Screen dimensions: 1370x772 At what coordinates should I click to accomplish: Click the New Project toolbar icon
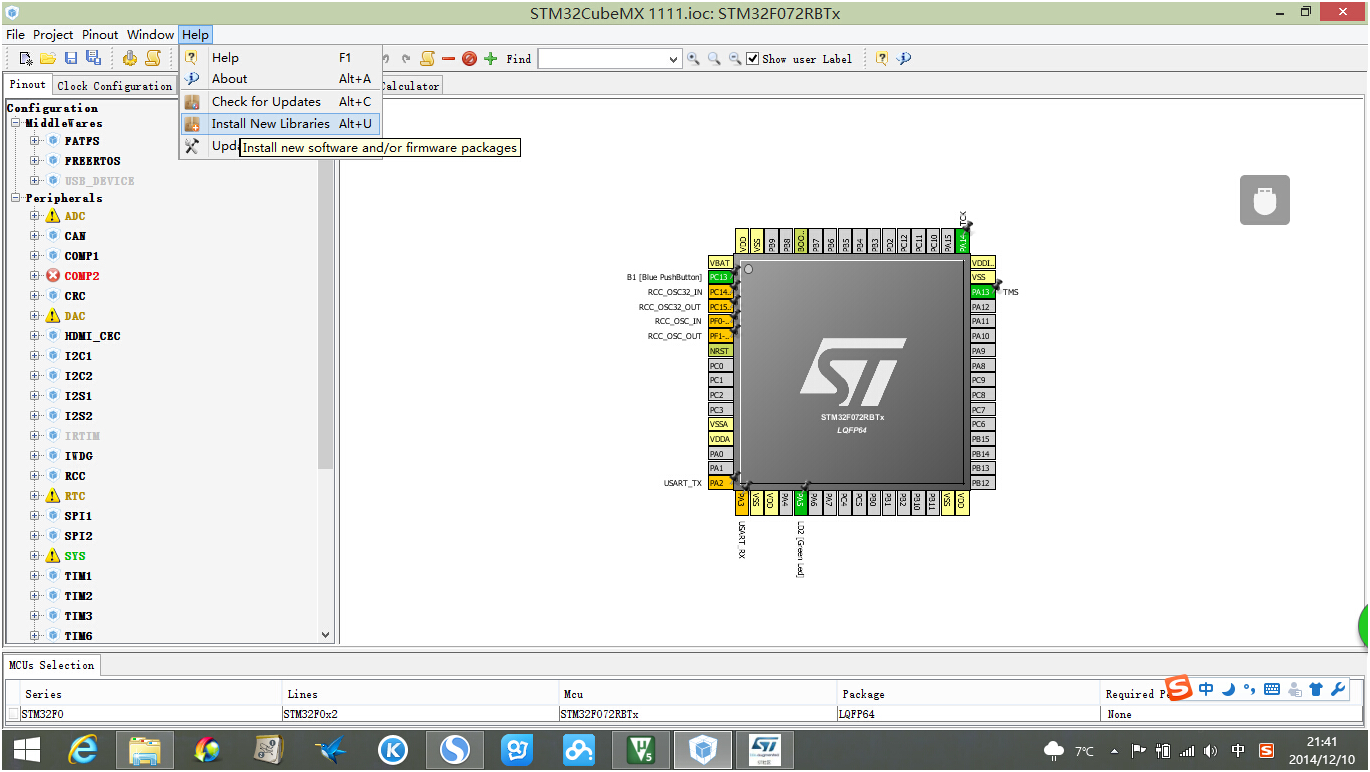point(26,59)
